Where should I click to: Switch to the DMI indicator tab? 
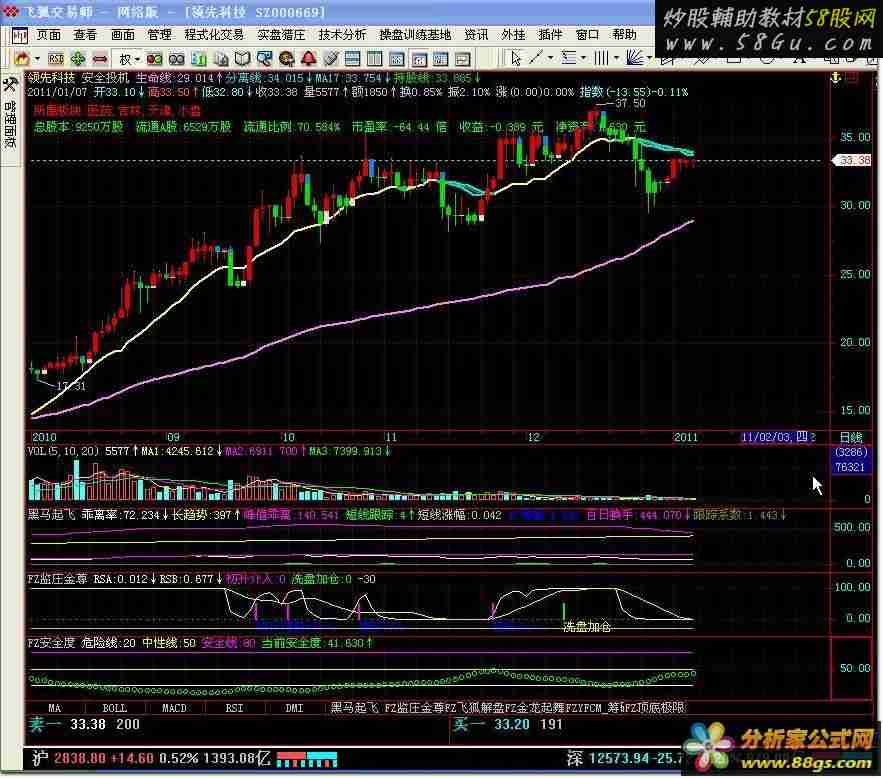pyautogui.click(x=294, y=708)
